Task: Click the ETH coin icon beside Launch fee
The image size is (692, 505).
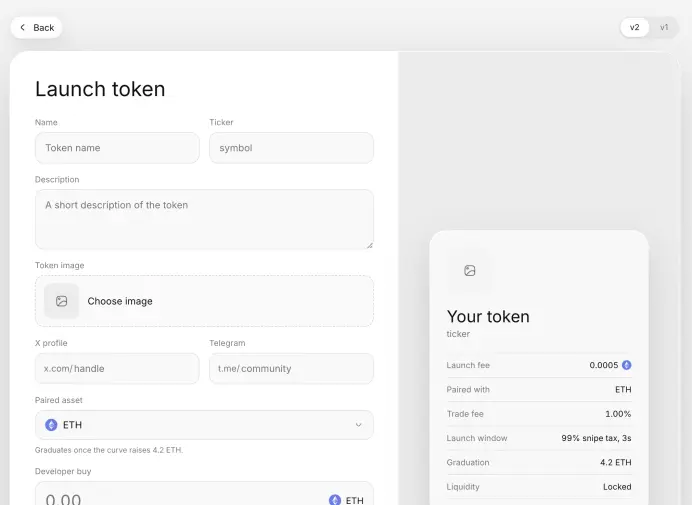Action: pyautogui.click(x=626, y=365)
